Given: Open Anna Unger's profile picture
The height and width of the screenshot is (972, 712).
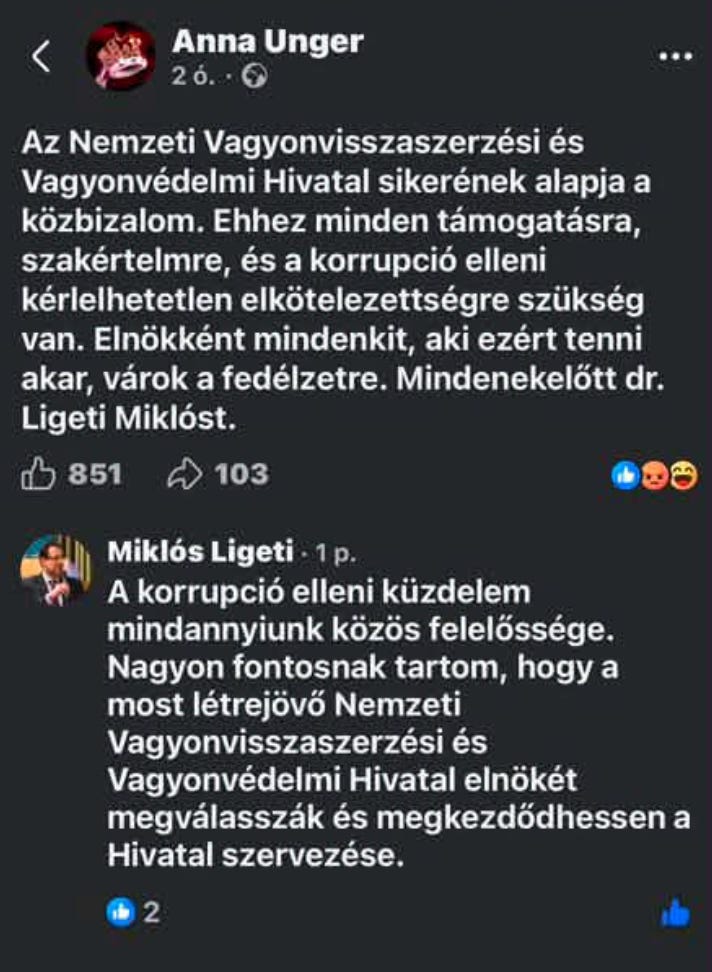Looking at the screenshot, I should point(120,57).
